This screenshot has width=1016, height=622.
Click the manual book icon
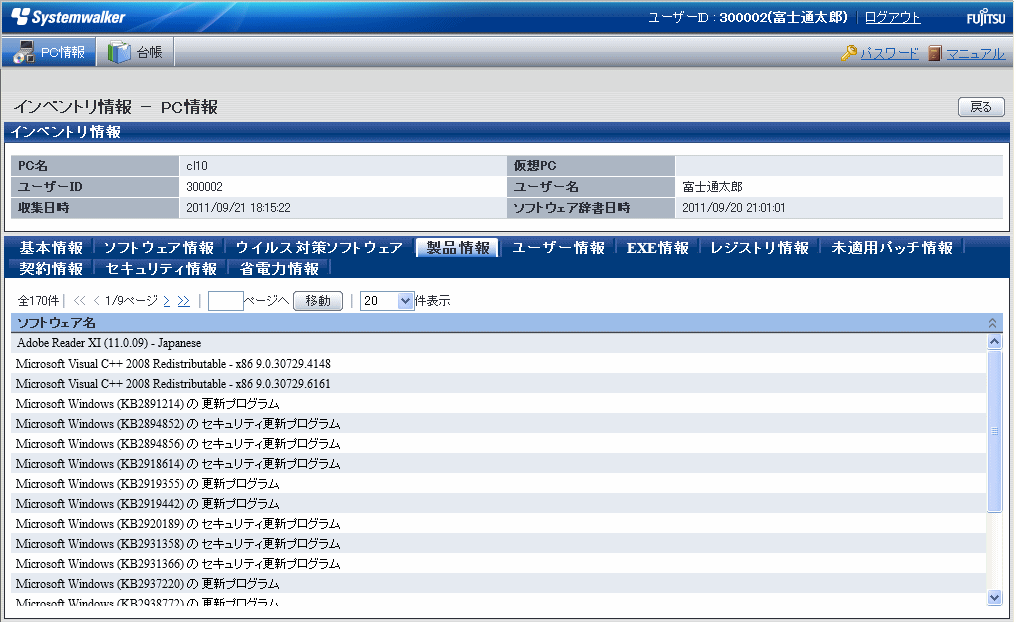click(x=934, y=53)
